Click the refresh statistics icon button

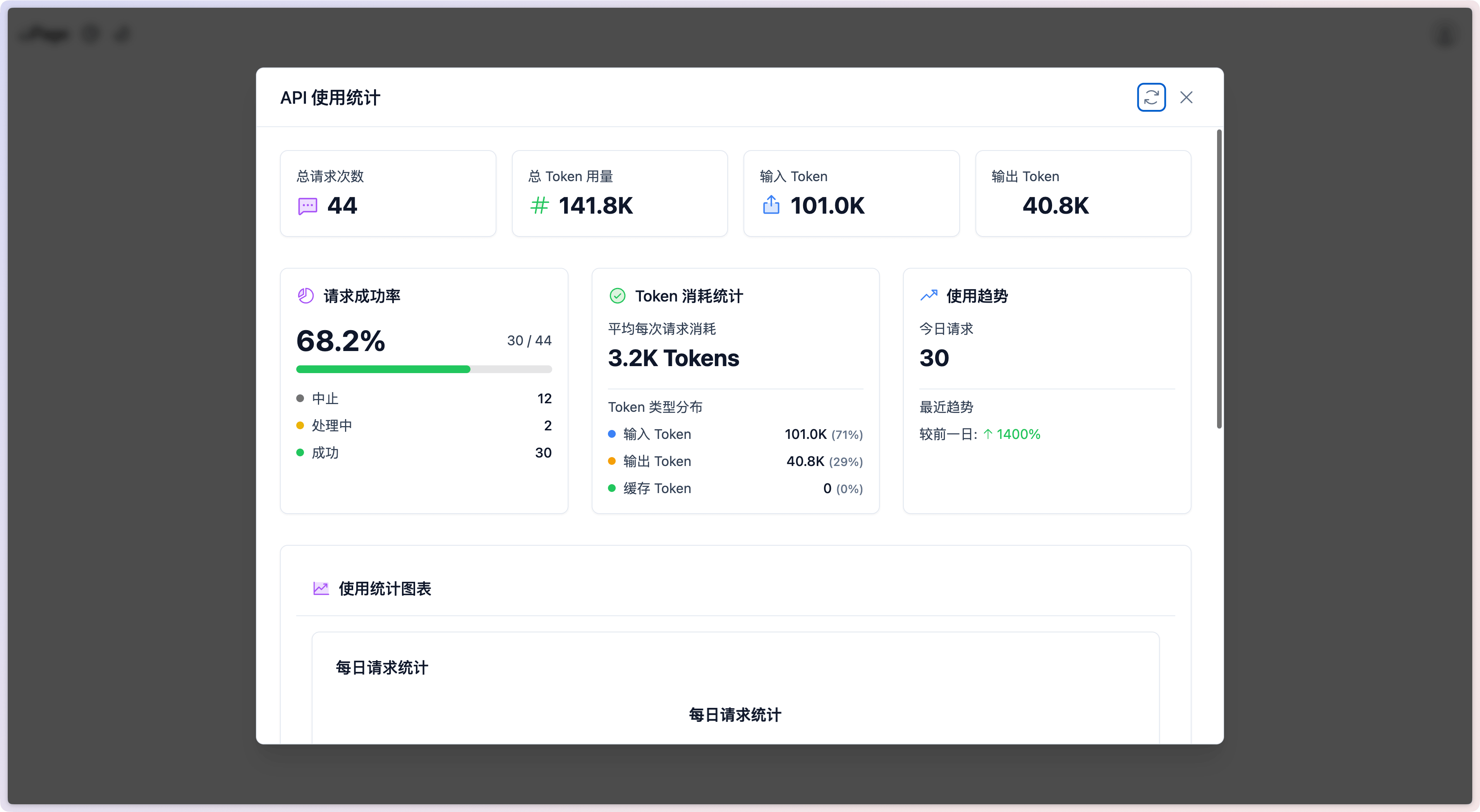point(1151,98)
